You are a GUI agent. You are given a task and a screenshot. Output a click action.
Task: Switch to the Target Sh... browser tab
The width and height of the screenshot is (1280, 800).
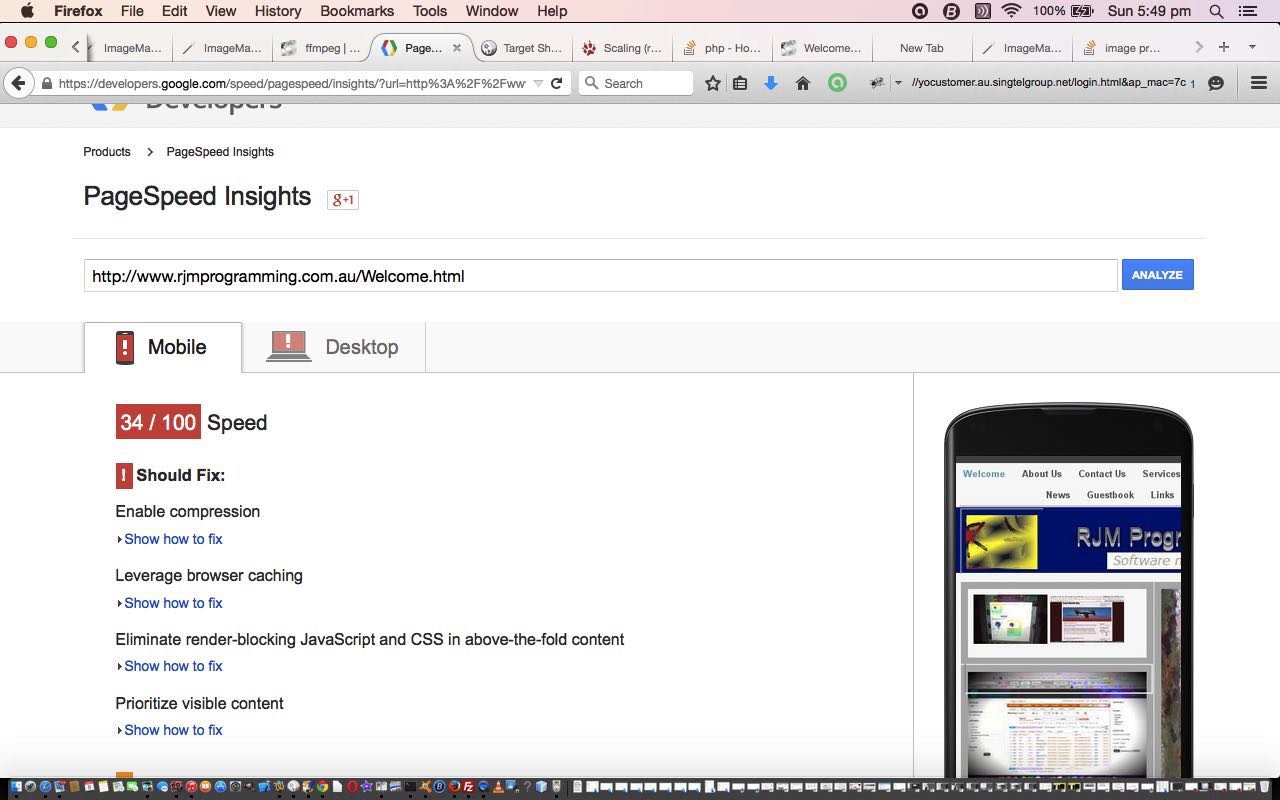522,47
